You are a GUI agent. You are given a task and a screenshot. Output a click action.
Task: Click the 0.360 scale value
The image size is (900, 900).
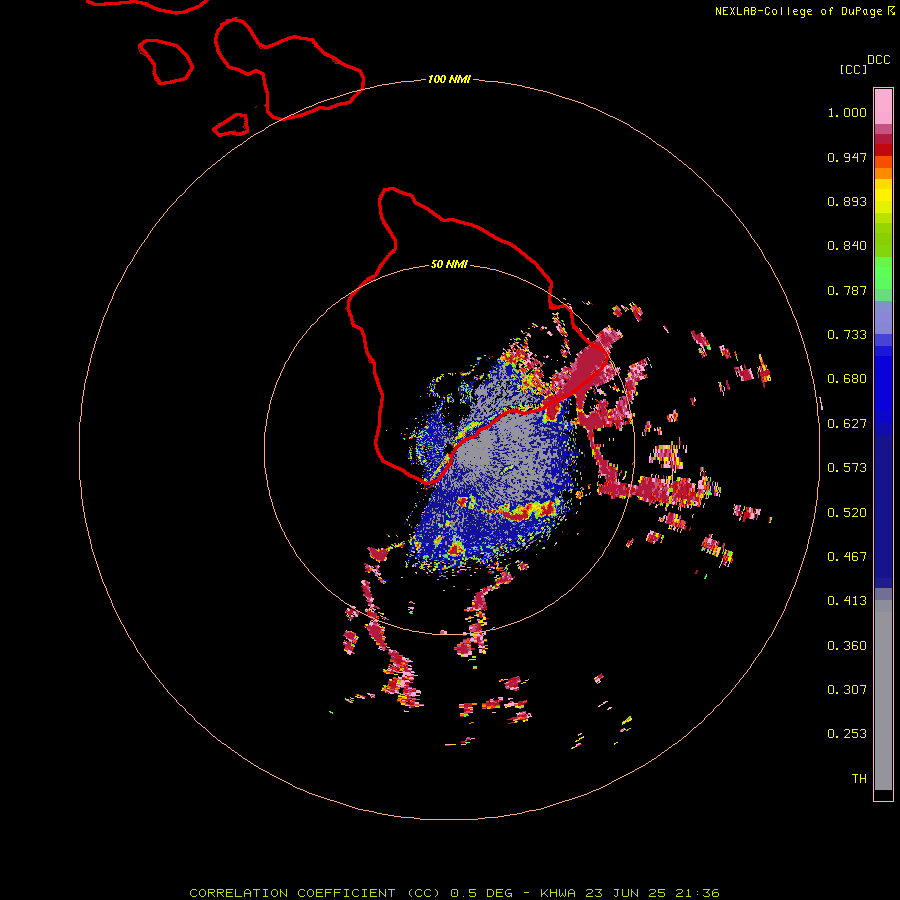(x=847, y=646)
